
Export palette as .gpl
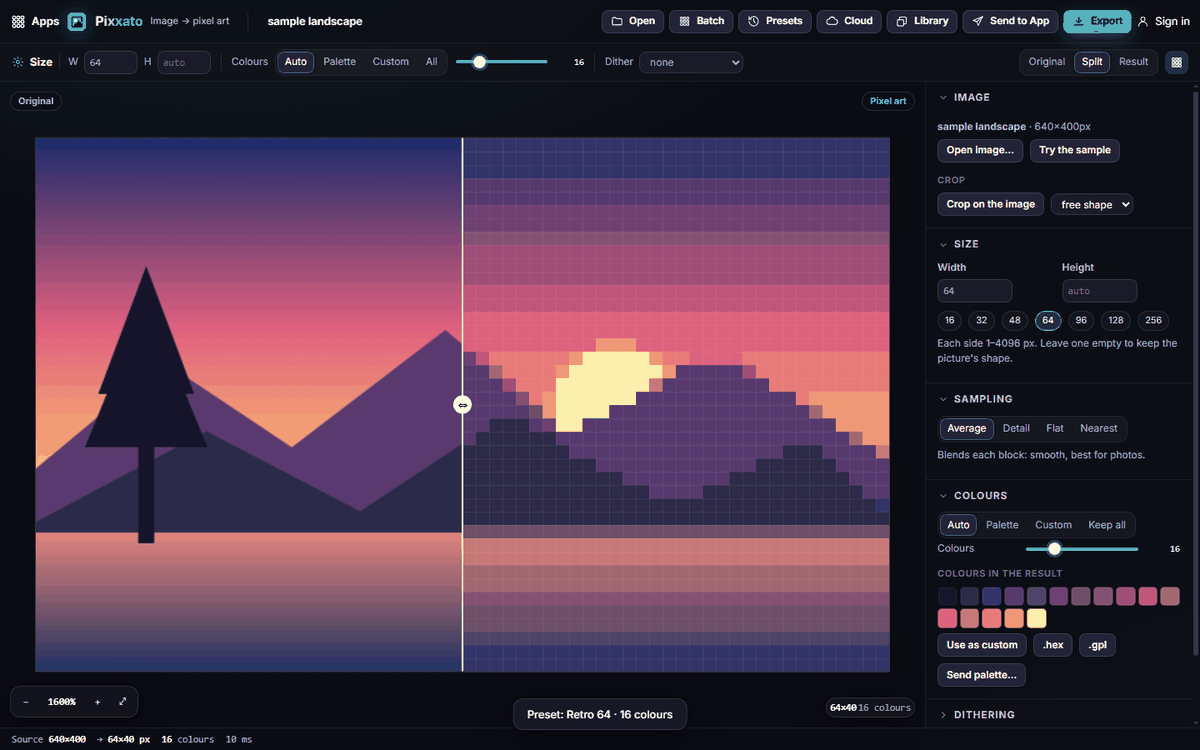pyautogui.click(x=1097, y=645)
